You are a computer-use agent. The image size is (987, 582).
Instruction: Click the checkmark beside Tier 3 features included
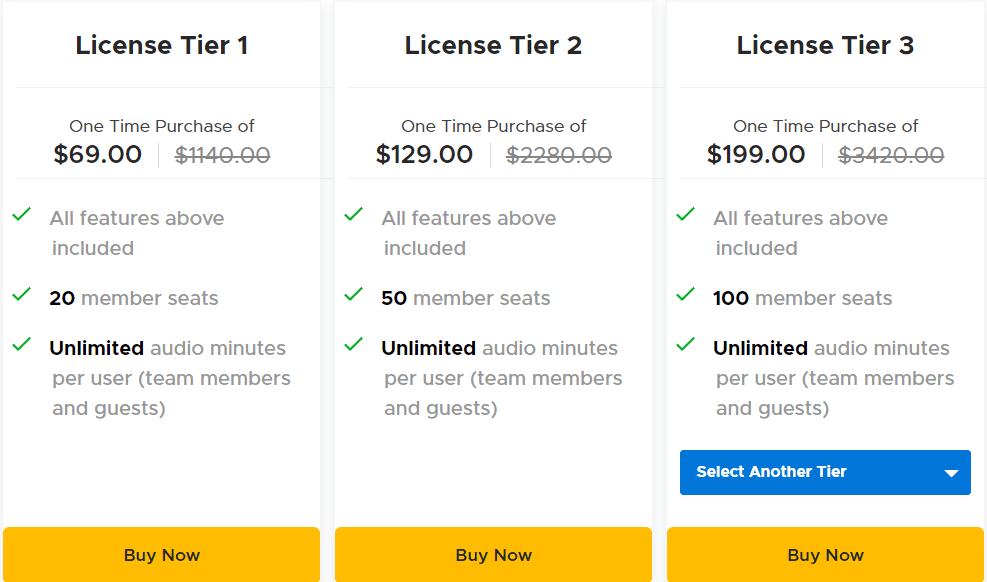tap(686, 213)
